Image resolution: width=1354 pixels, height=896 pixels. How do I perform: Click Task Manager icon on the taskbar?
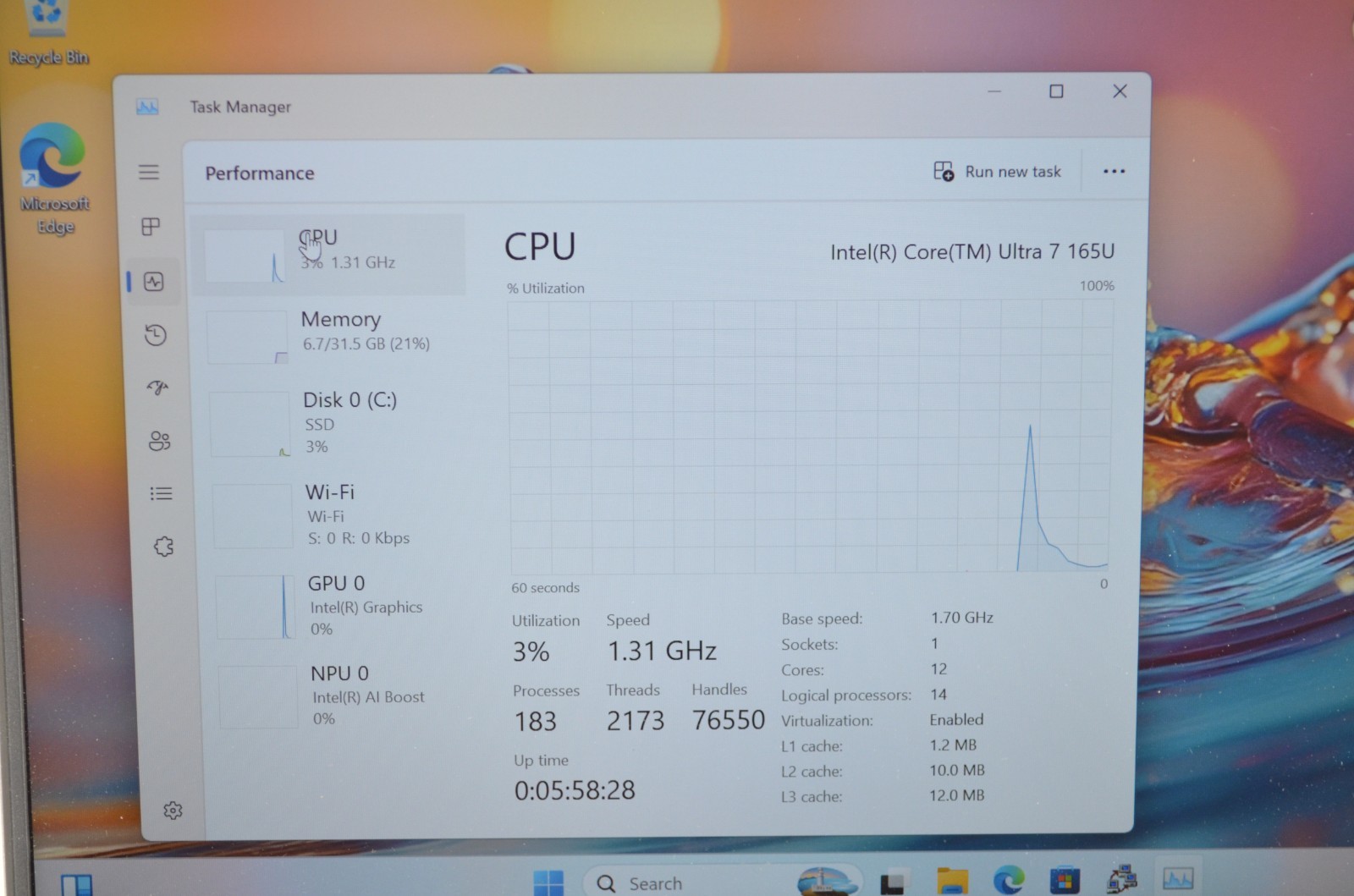point(1178,878)
